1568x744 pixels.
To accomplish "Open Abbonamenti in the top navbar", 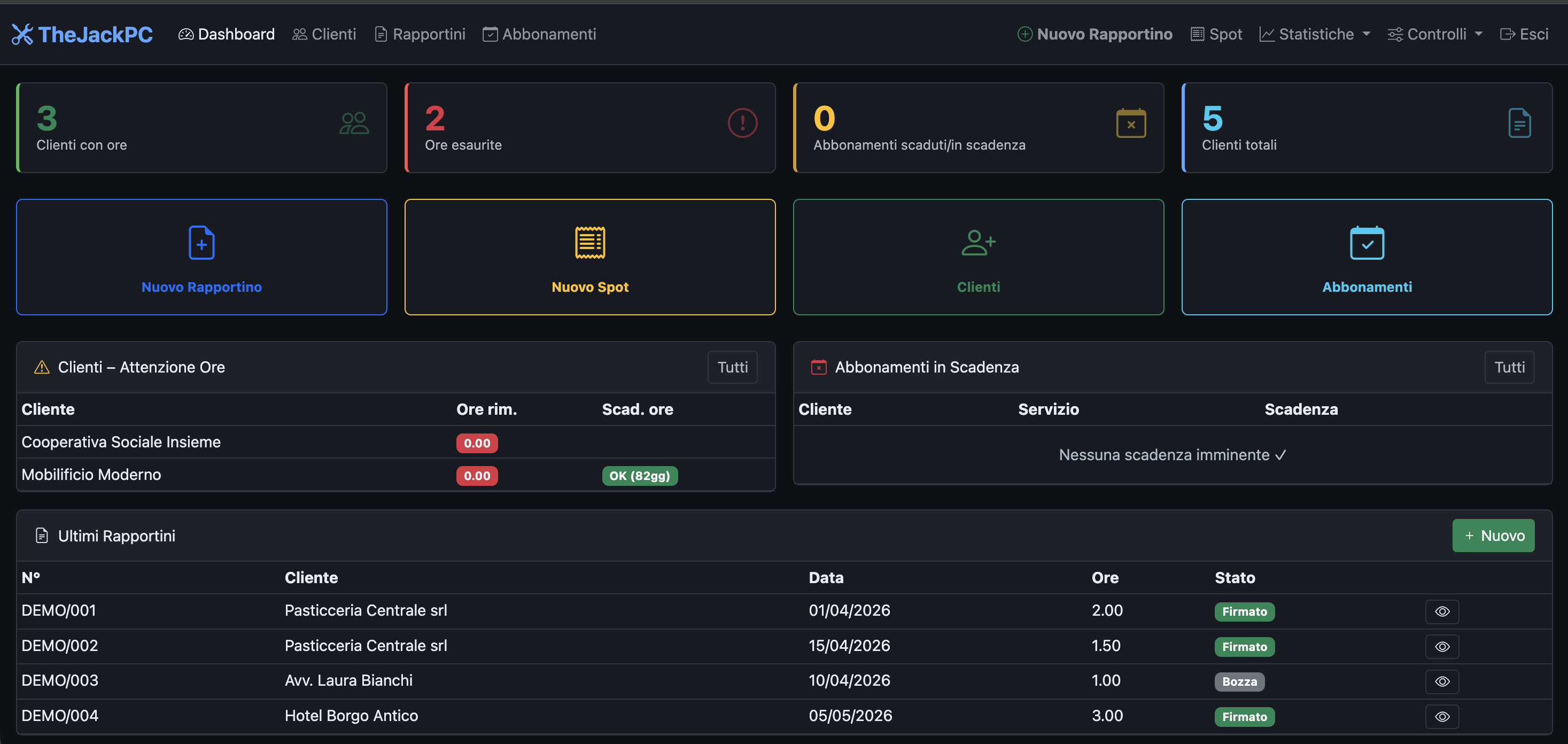I will pyautogui.click(x=540, y=34).
